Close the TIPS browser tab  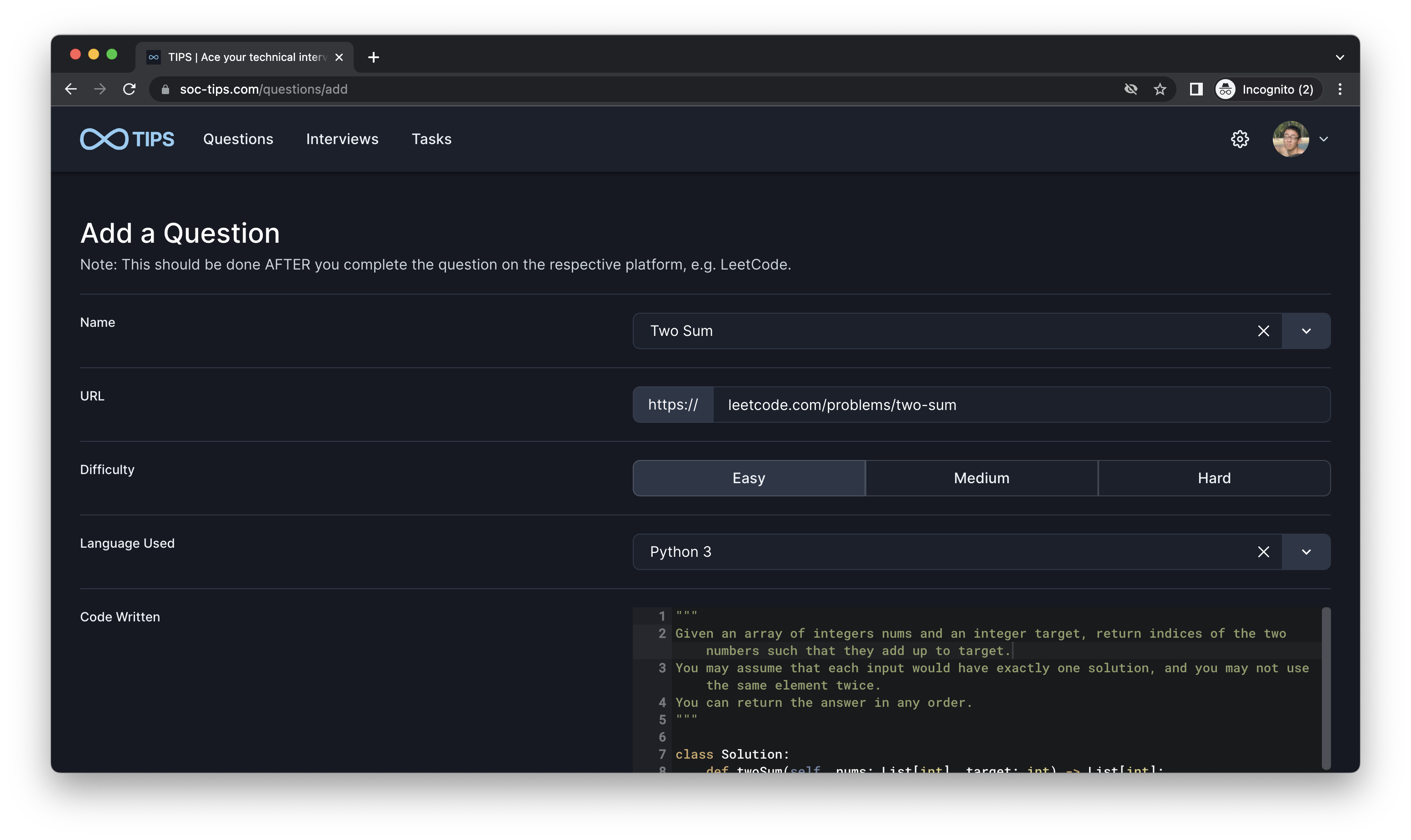339,57
